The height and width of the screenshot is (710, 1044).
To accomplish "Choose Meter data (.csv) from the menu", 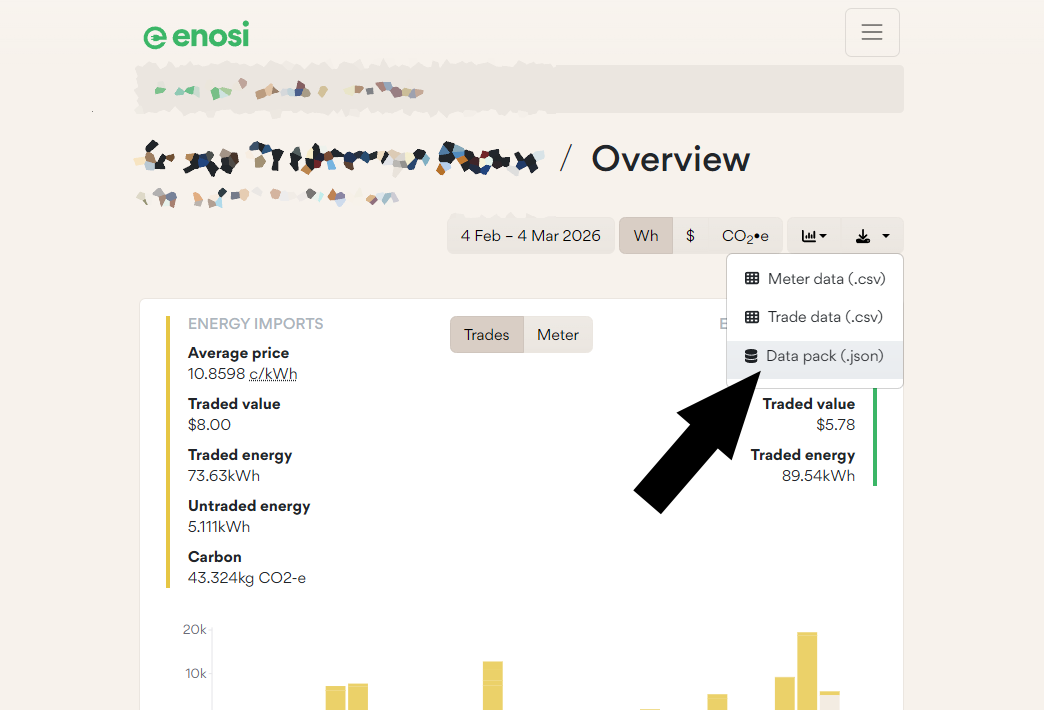I will [x=825, y=279].
